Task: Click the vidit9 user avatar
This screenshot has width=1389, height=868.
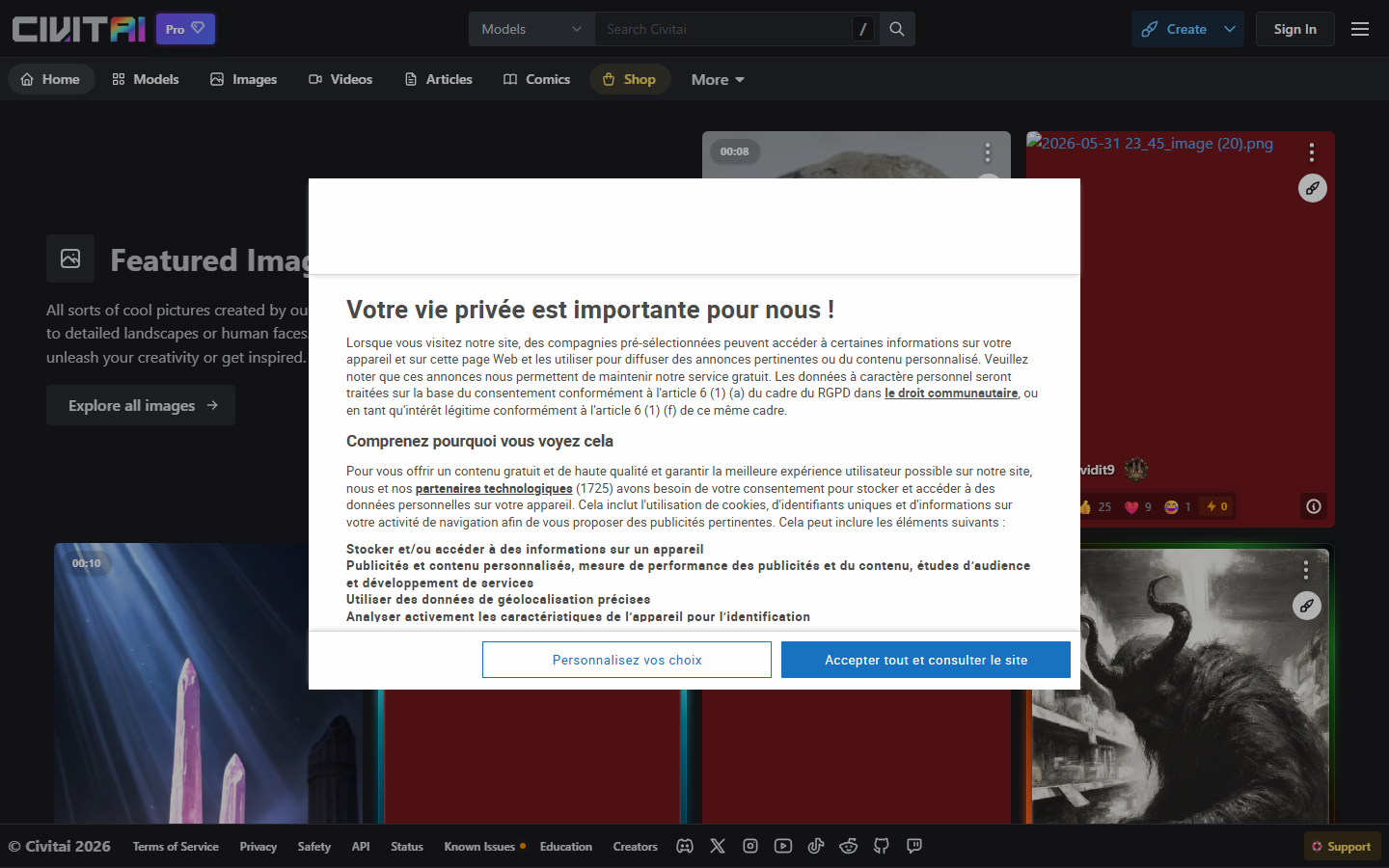Action: coord(1136,470)
